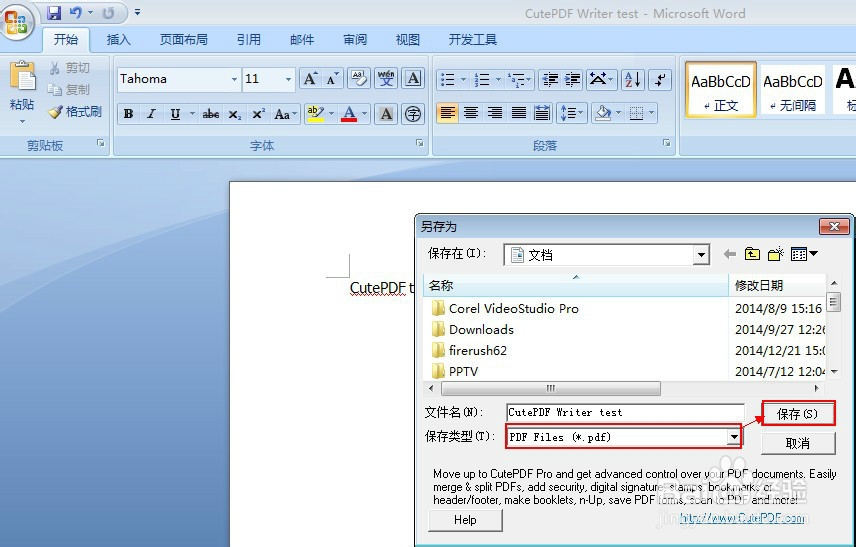
Task: Click the up one level folder icon
Action: click(x=752, y=253)
